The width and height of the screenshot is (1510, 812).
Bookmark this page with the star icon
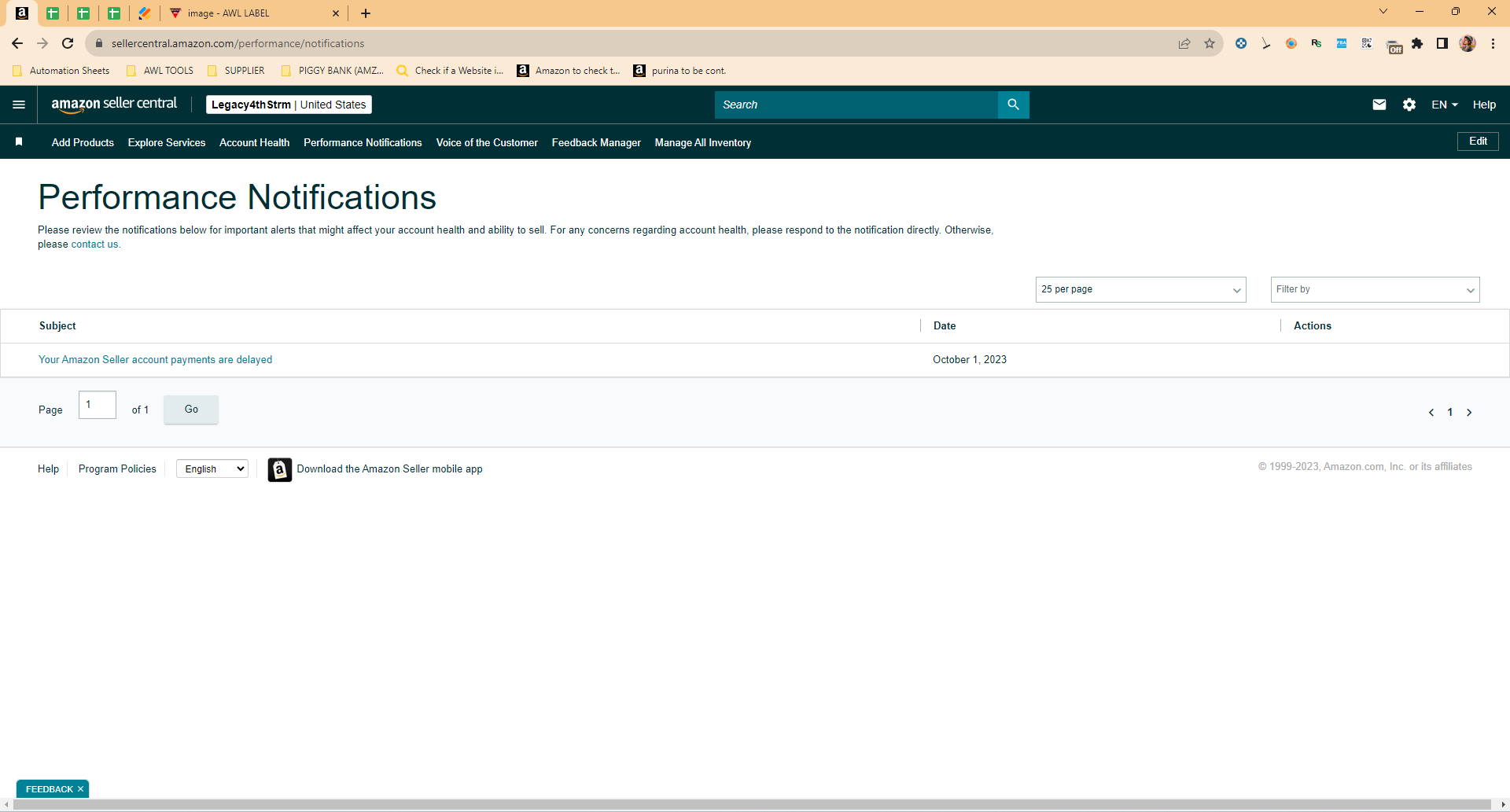click(x=1210, y=43)
